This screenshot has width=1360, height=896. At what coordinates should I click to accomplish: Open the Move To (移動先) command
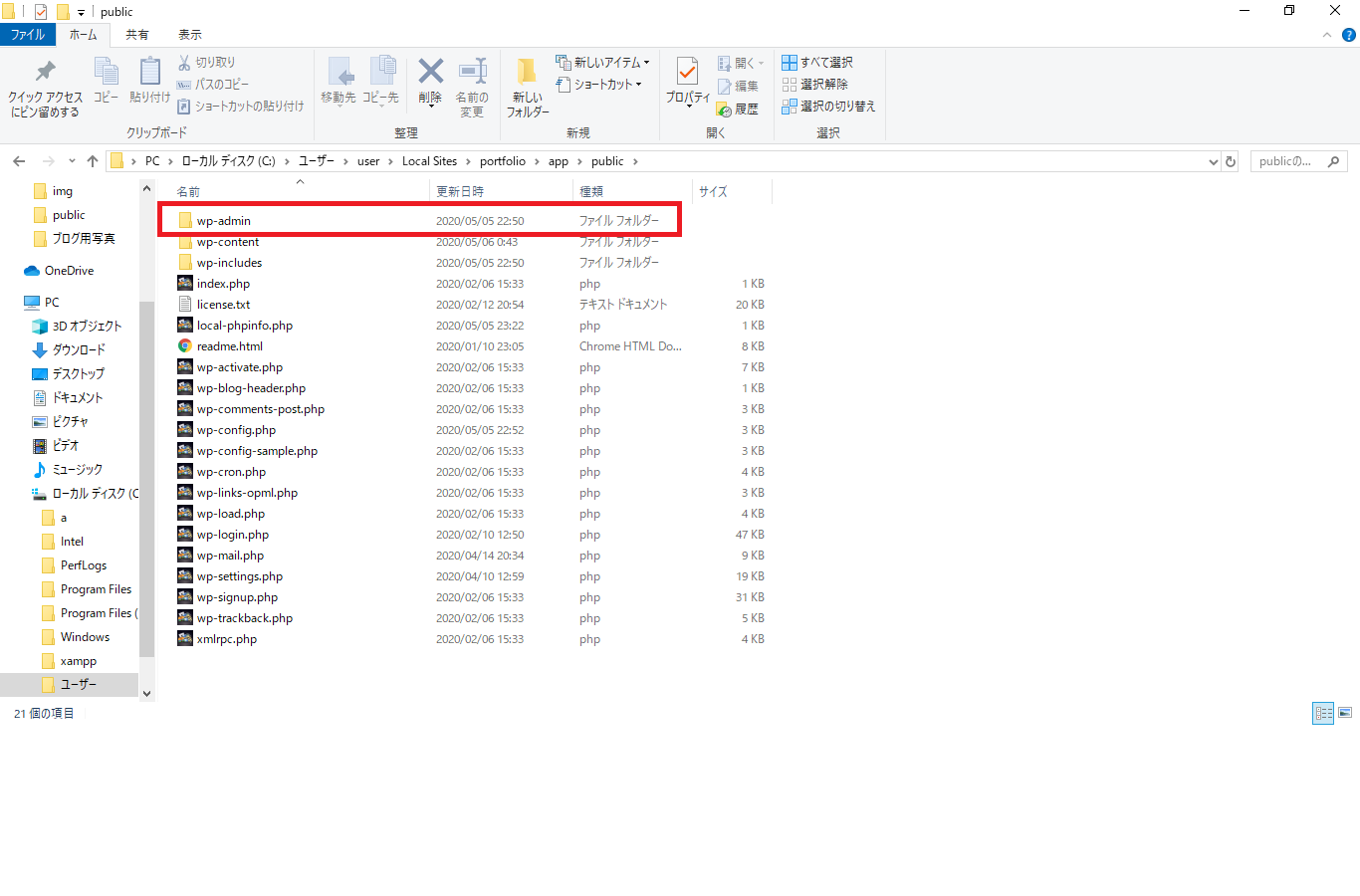point(339,82)
